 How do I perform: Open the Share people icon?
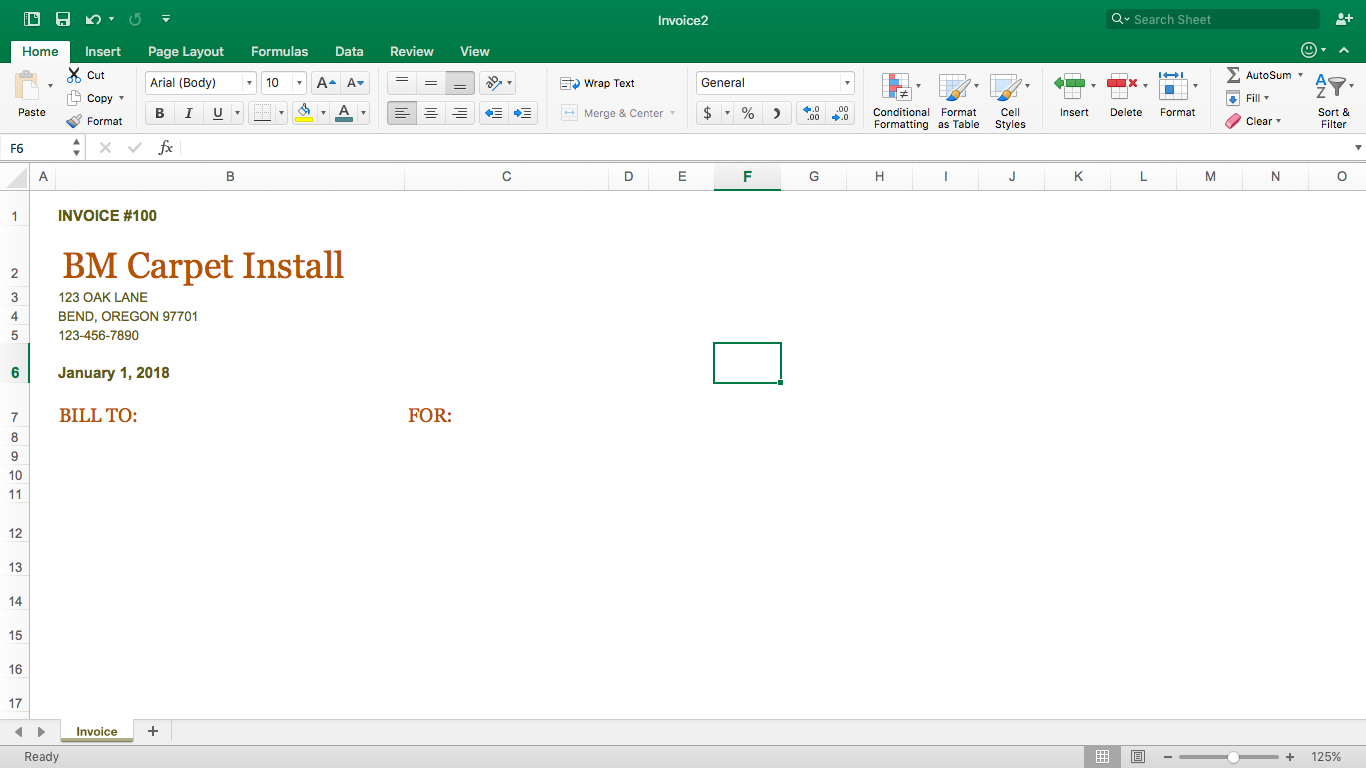[x=1344, y=19]
